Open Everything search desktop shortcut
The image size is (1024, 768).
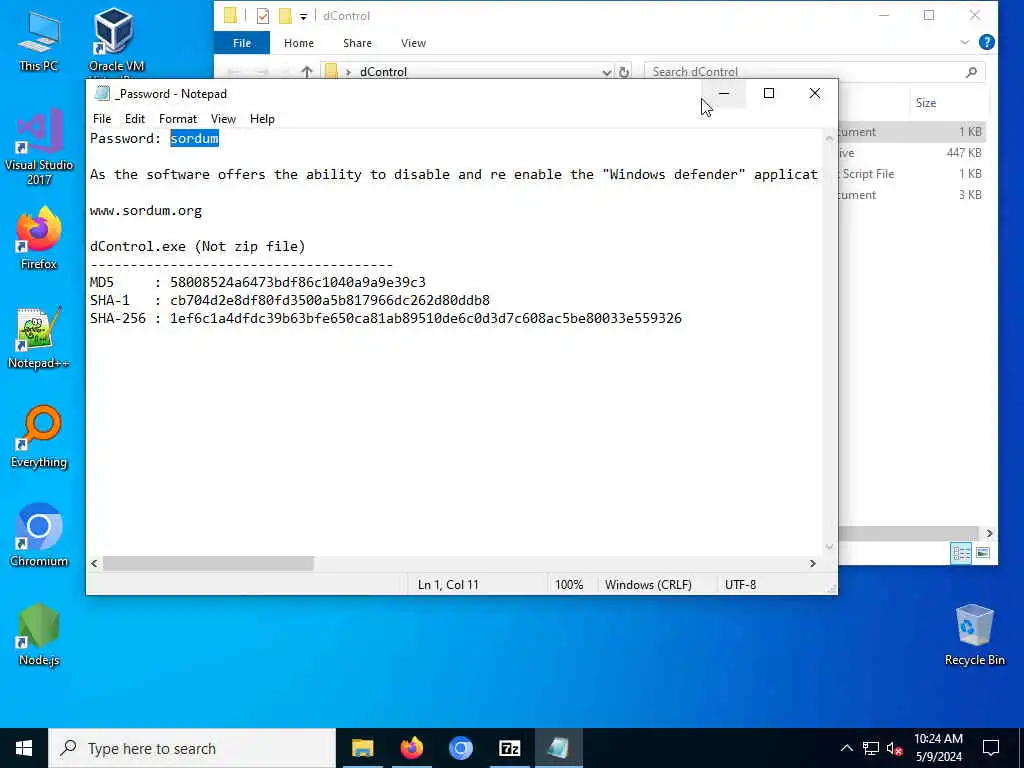tap(39, 438)
